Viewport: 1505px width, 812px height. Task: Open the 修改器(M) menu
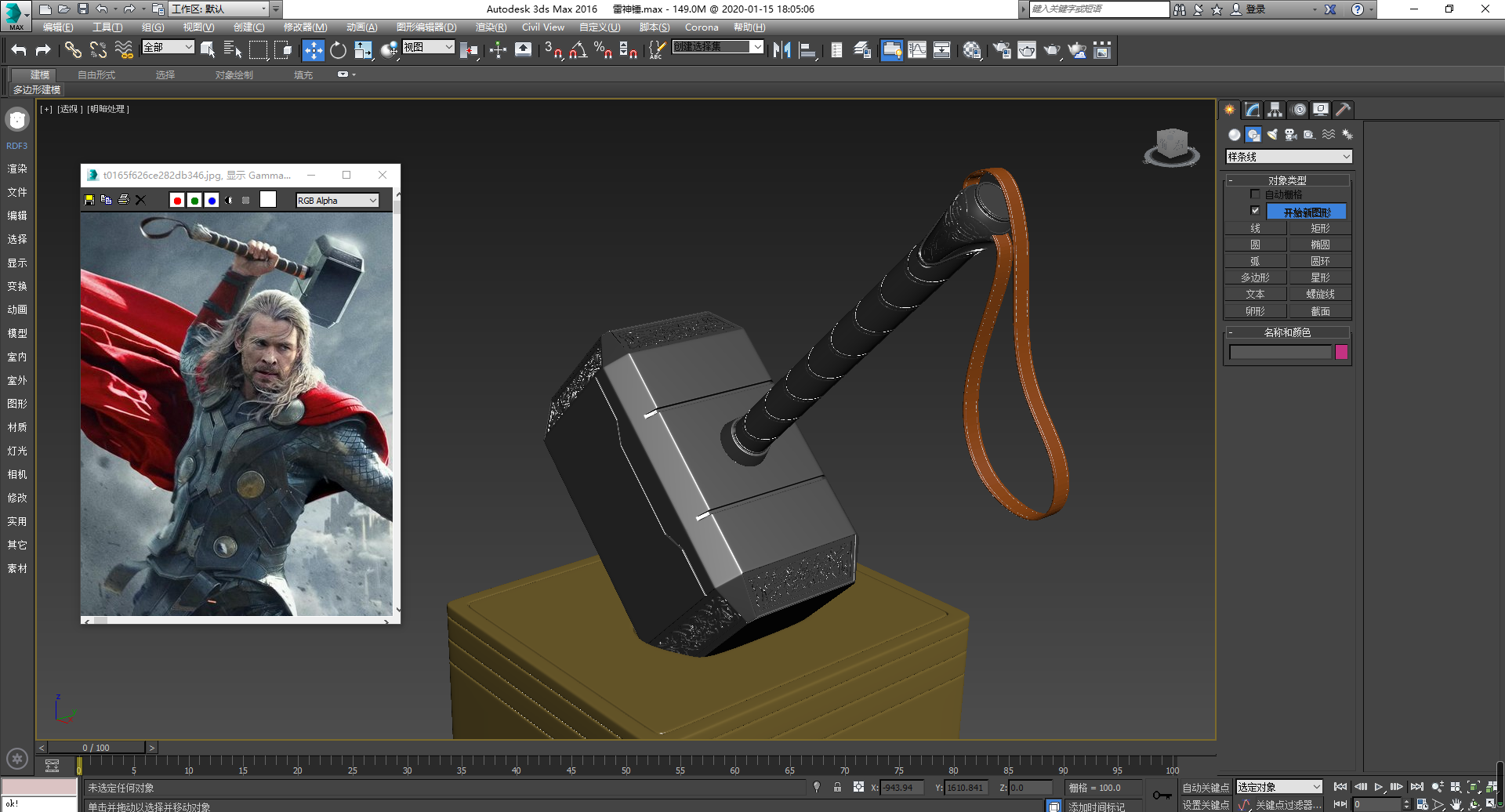pos(305,27)
